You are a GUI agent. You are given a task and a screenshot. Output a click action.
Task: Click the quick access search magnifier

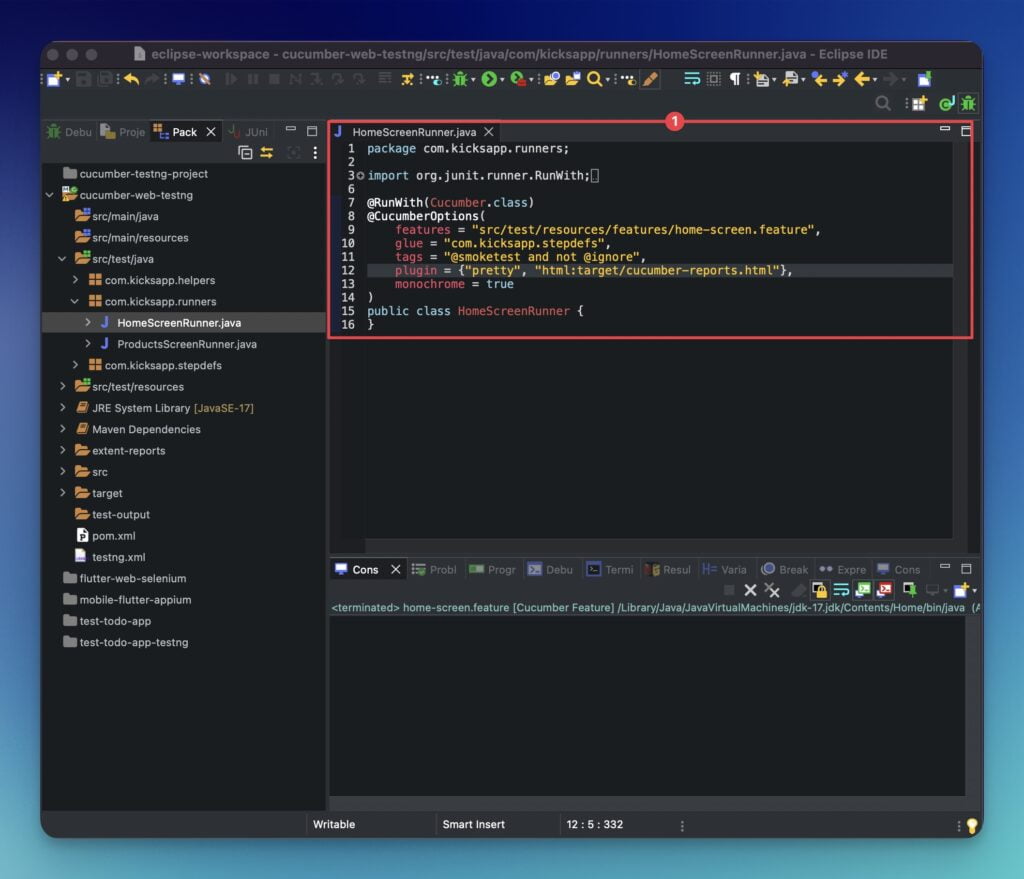point(883,103)
